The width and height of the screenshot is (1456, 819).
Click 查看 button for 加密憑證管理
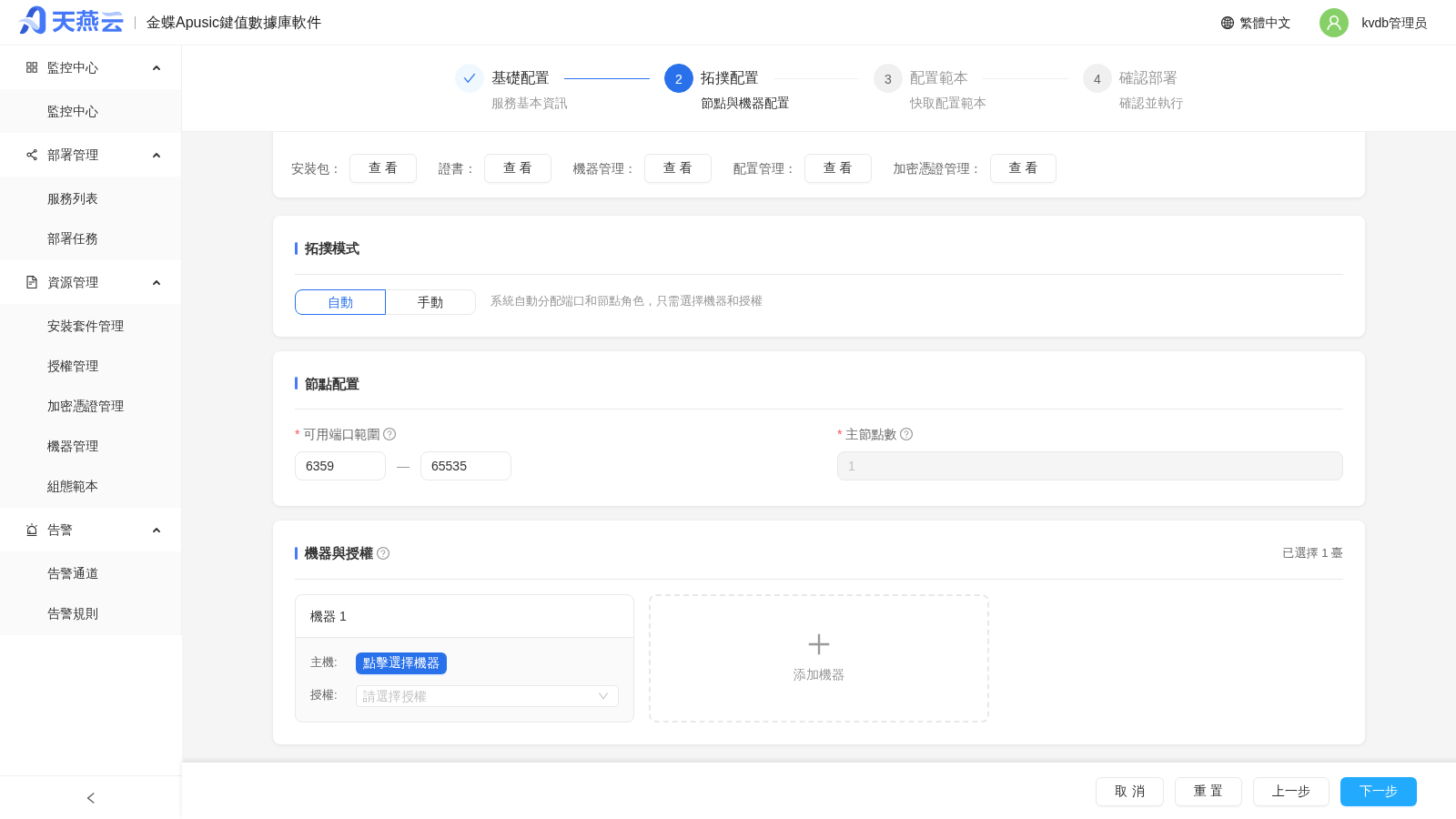click(1023, 168)
